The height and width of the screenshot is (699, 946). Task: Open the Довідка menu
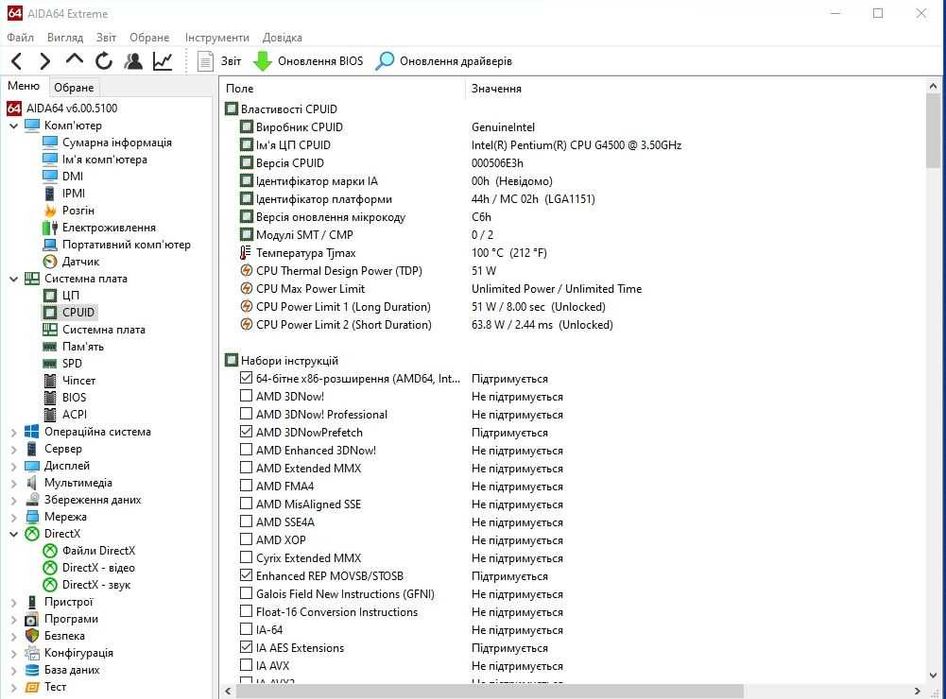282,37
